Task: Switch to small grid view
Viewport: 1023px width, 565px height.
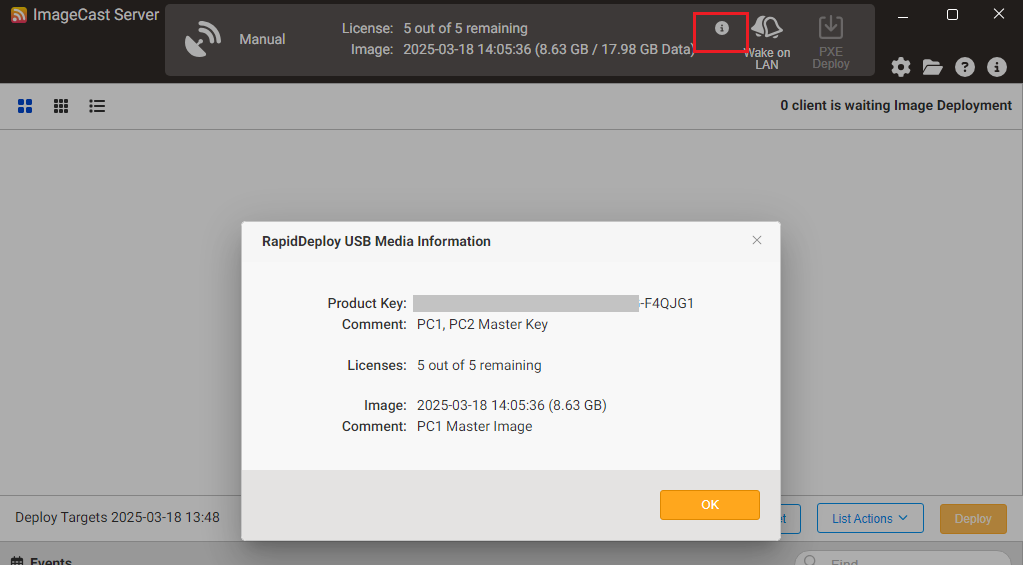Action: point(61,106)
